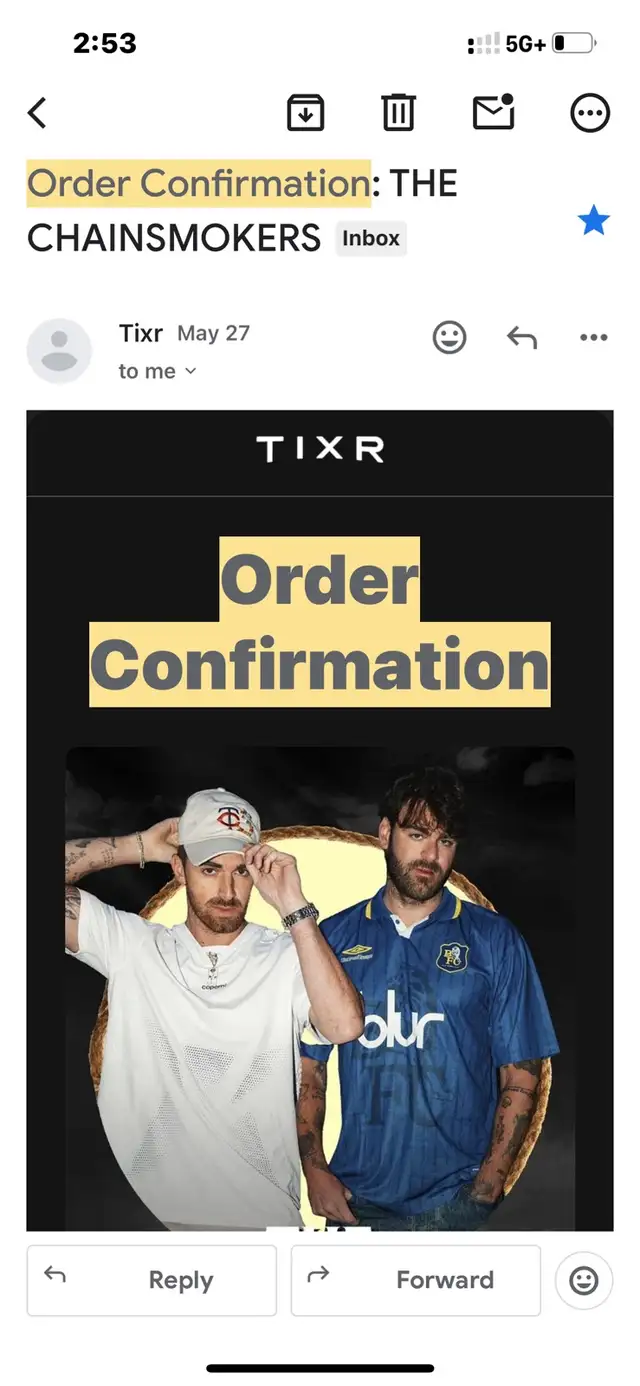The height and width of the screenshot is (1386, 640).
Task: Go back using the back arrow
Action: (37, 113)
